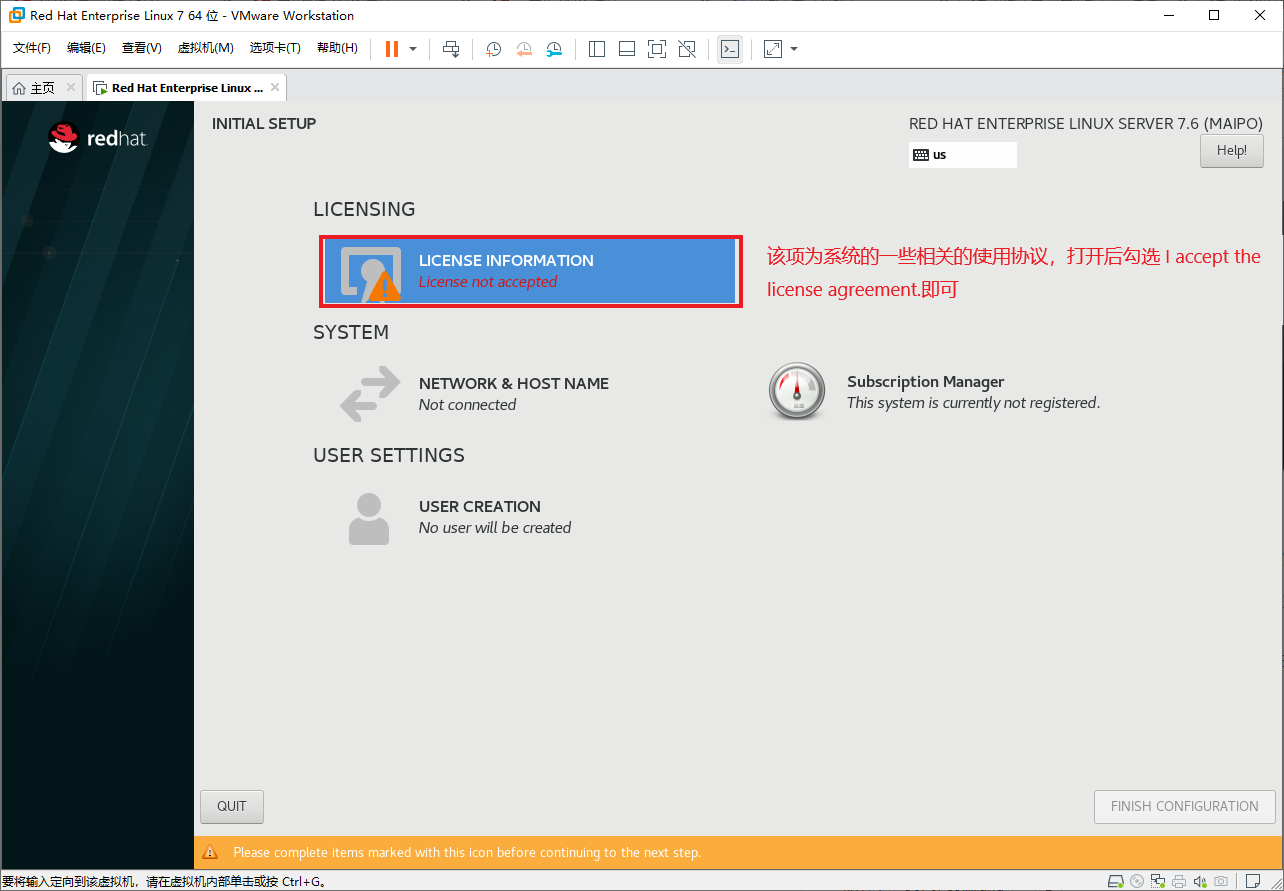Screen dimensions: 1284x891
Task: Expand the power options arrow beside the pause icon
Action: click(x=413, y=49)
